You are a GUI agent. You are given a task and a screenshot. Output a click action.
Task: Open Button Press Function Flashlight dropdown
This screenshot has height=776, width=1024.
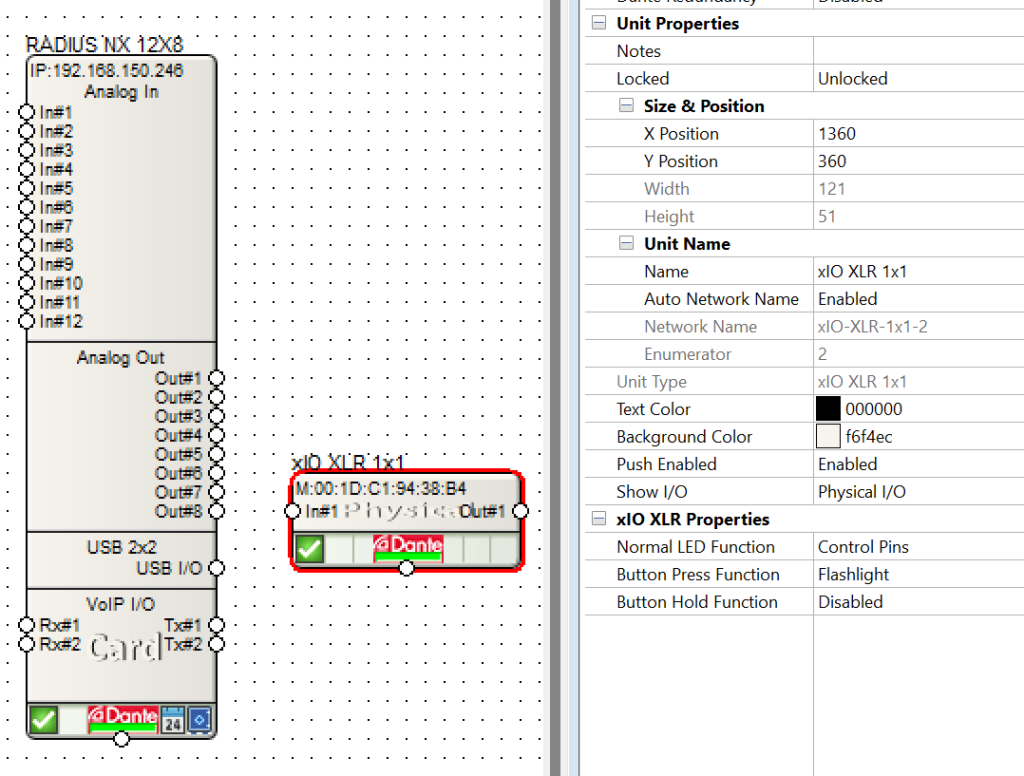(916, 575)
